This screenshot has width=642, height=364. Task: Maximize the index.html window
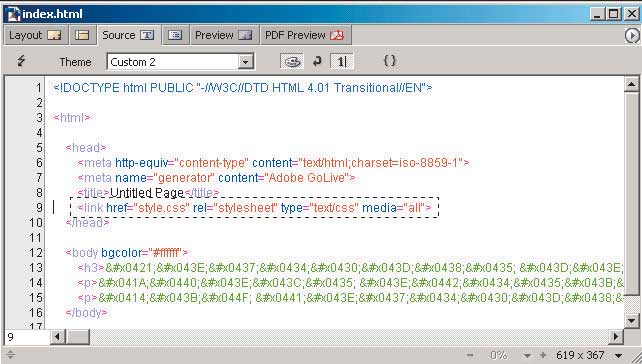[614, 14]
